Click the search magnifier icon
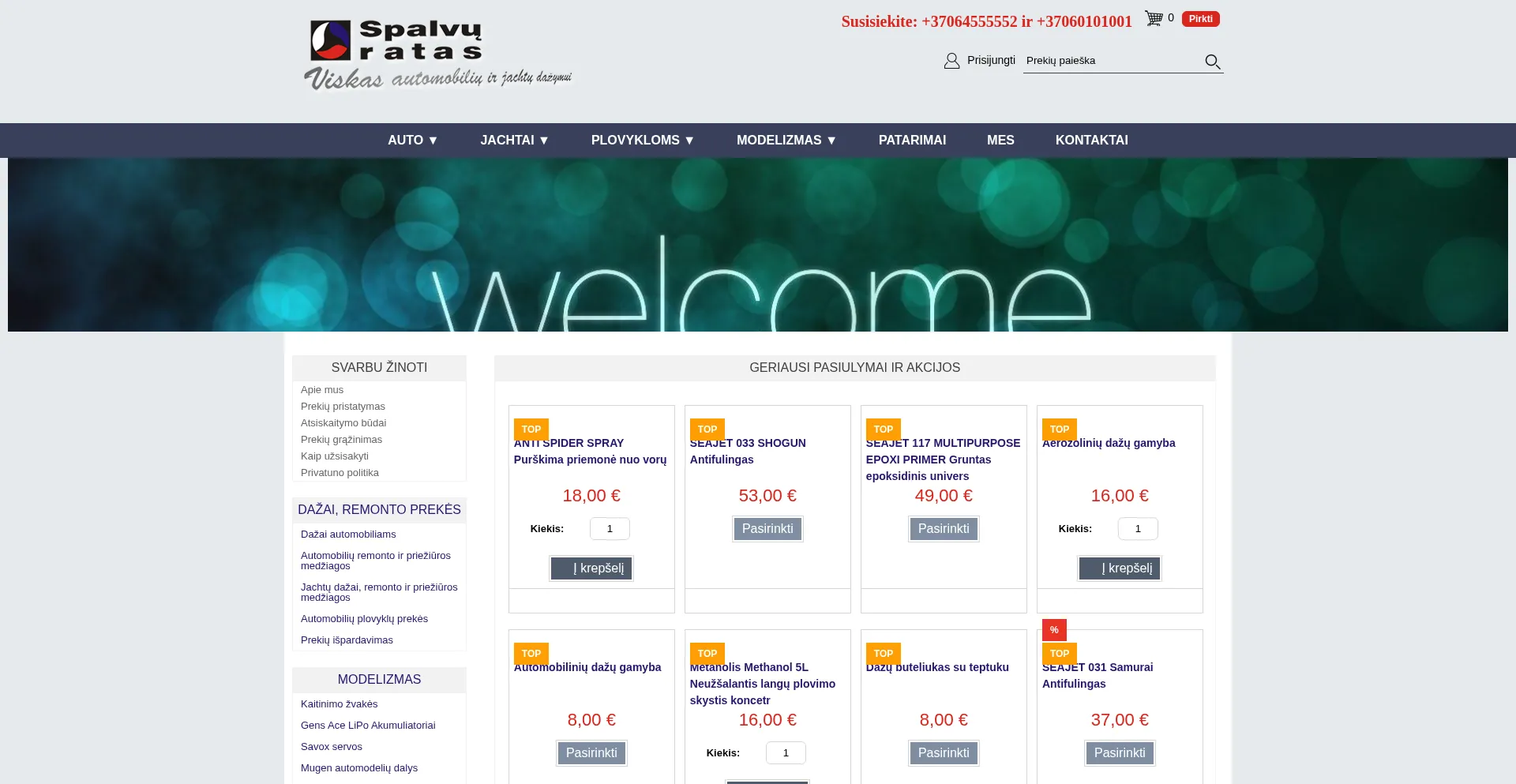 [x=1212, y=62]
